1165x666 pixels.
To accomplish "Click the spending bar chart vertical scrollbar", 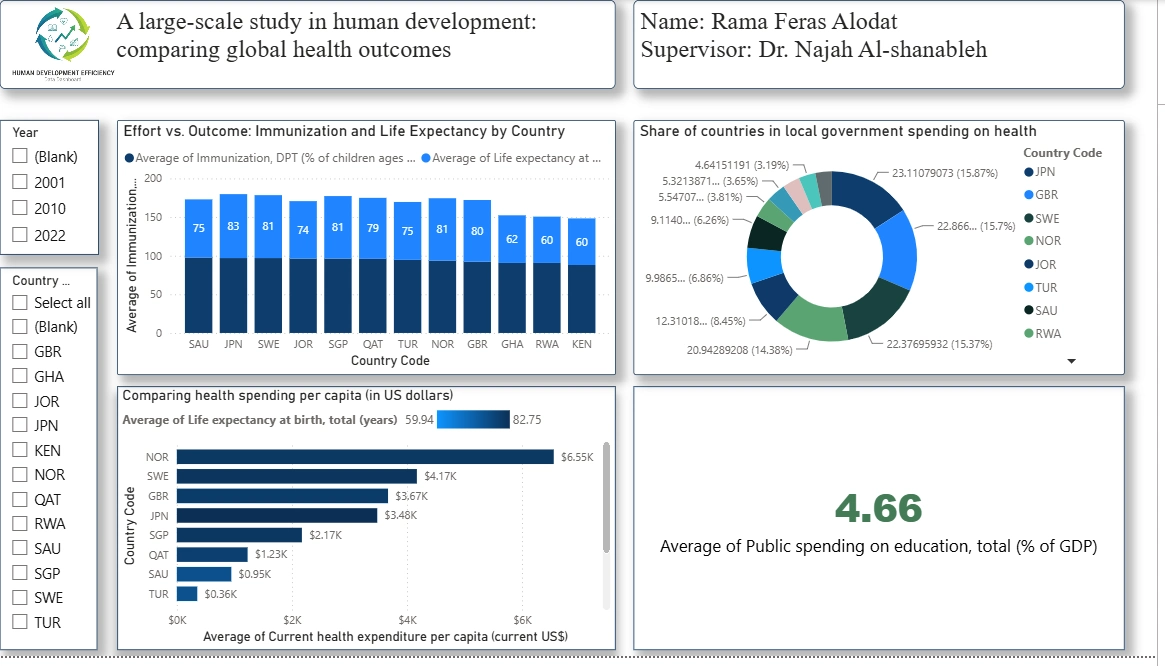I will (x=606, y=497).
